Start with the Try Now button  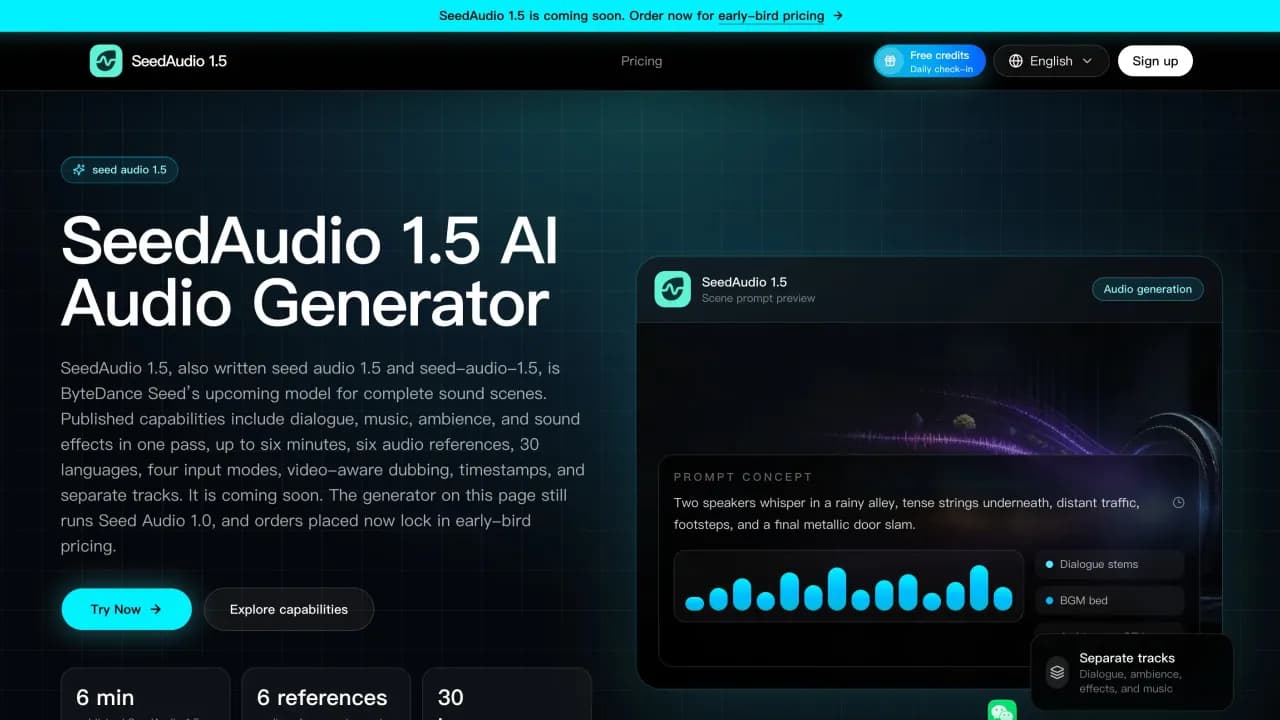pos(126,609)
